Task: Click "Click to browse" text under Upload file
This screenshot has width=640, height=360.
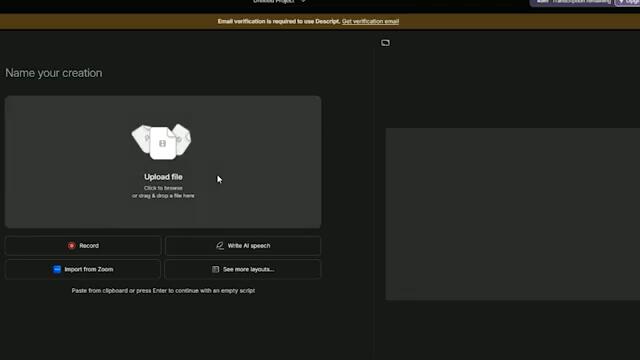Action: coord(163,188)
